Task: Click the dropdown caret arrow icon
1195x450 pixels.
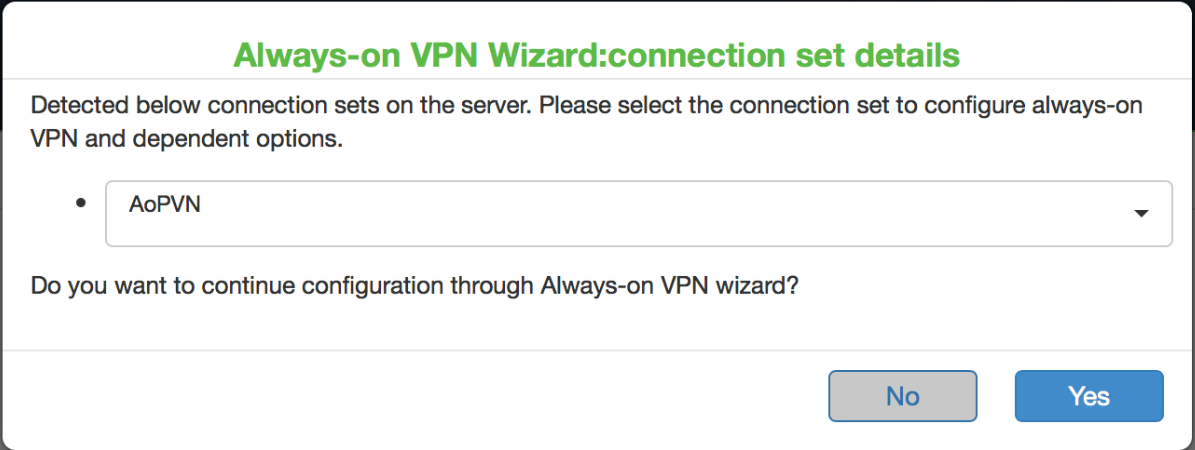Action: pyautogui.click(x=1139, y=214)
